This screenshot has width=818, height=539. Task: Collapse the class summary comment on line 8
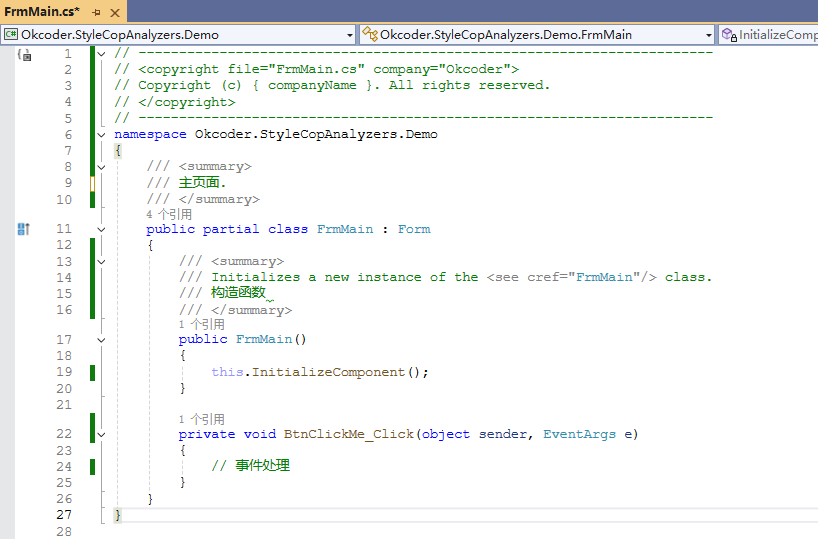[101, 166]
